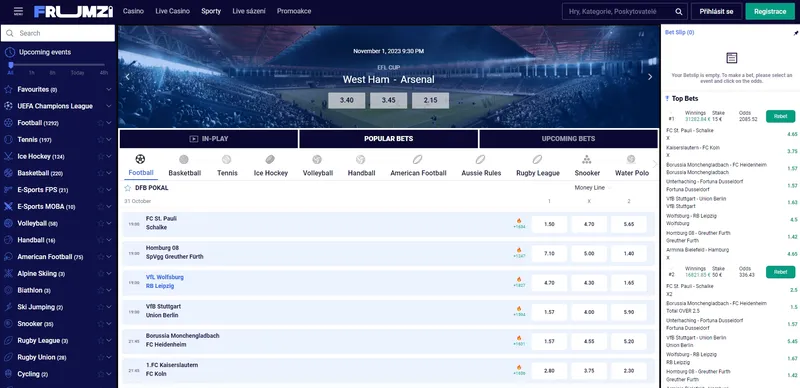Expand the Alpine Skiing chevron

point(109,274)
